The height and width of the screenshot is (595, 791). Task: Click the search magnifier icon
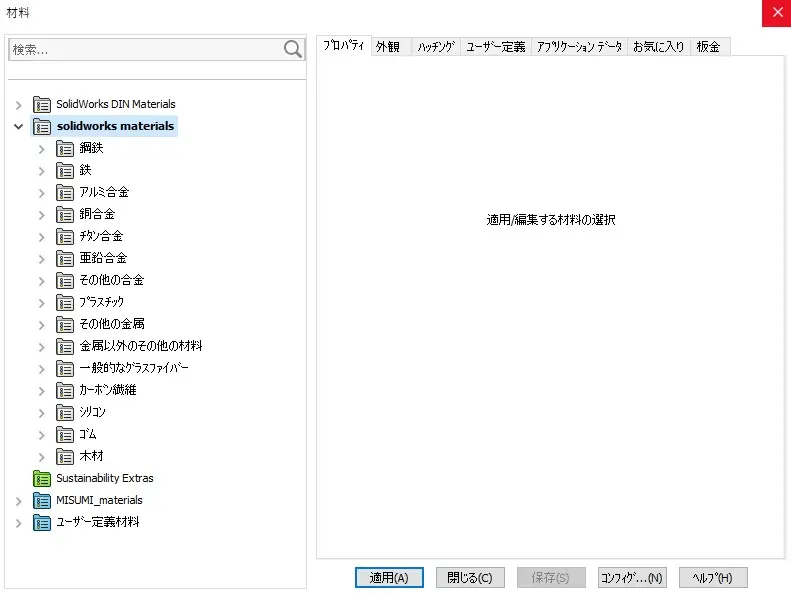(292, 49)
